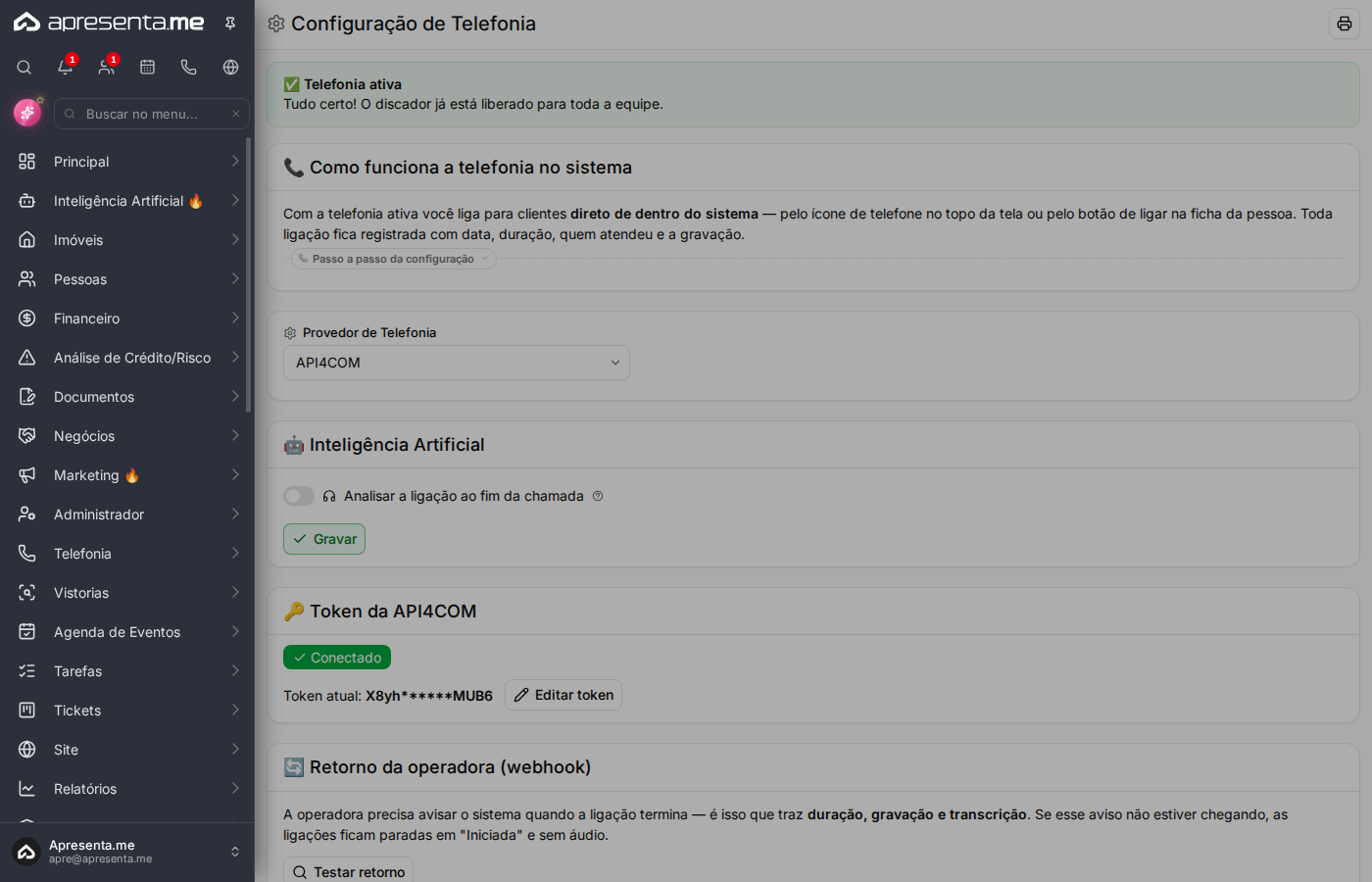The width and height of the screenshot is (1372, 882).
Task: Open the phone dialer icon
Action: pos(189,68)
